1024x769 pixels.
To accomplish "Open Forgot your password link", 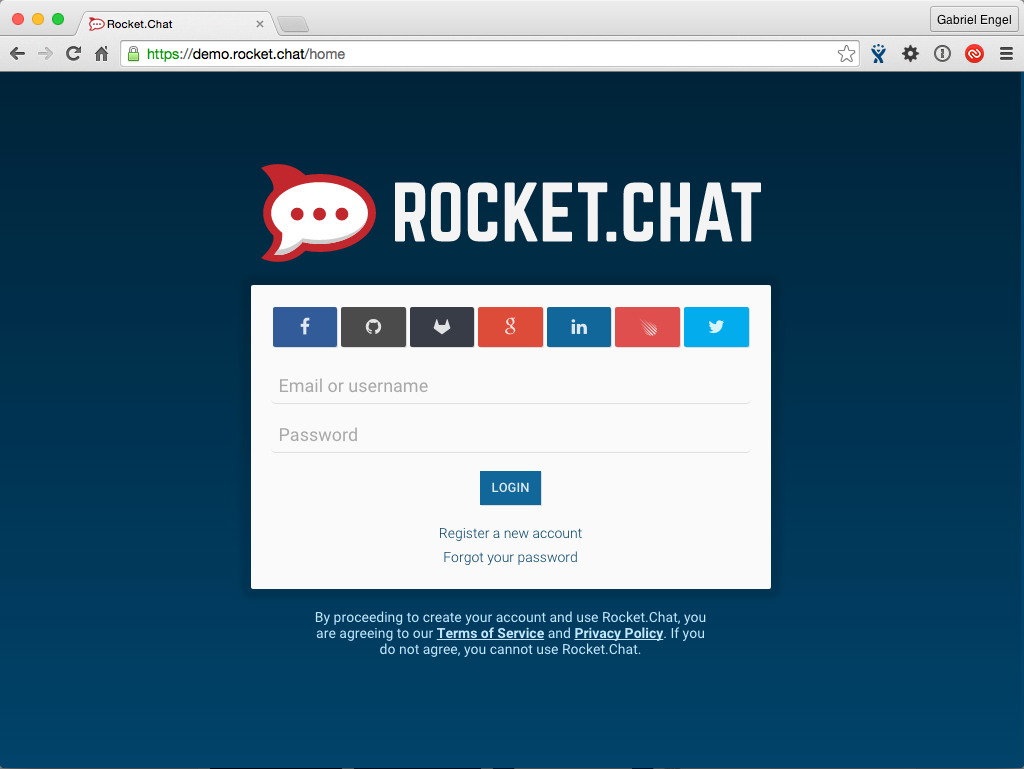I will [x=510, y=557].
